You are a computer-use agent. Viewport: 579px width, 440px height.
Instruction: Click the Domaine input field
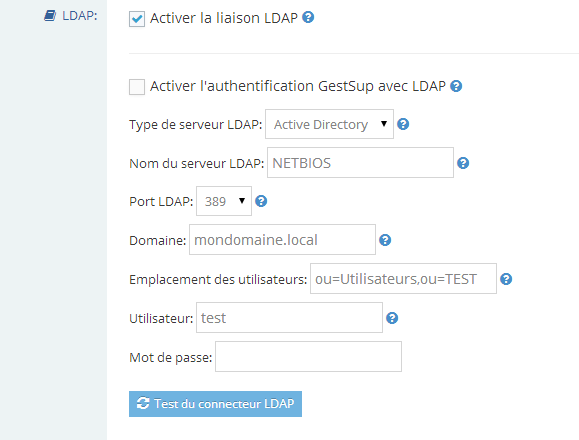tap(282, 240)
